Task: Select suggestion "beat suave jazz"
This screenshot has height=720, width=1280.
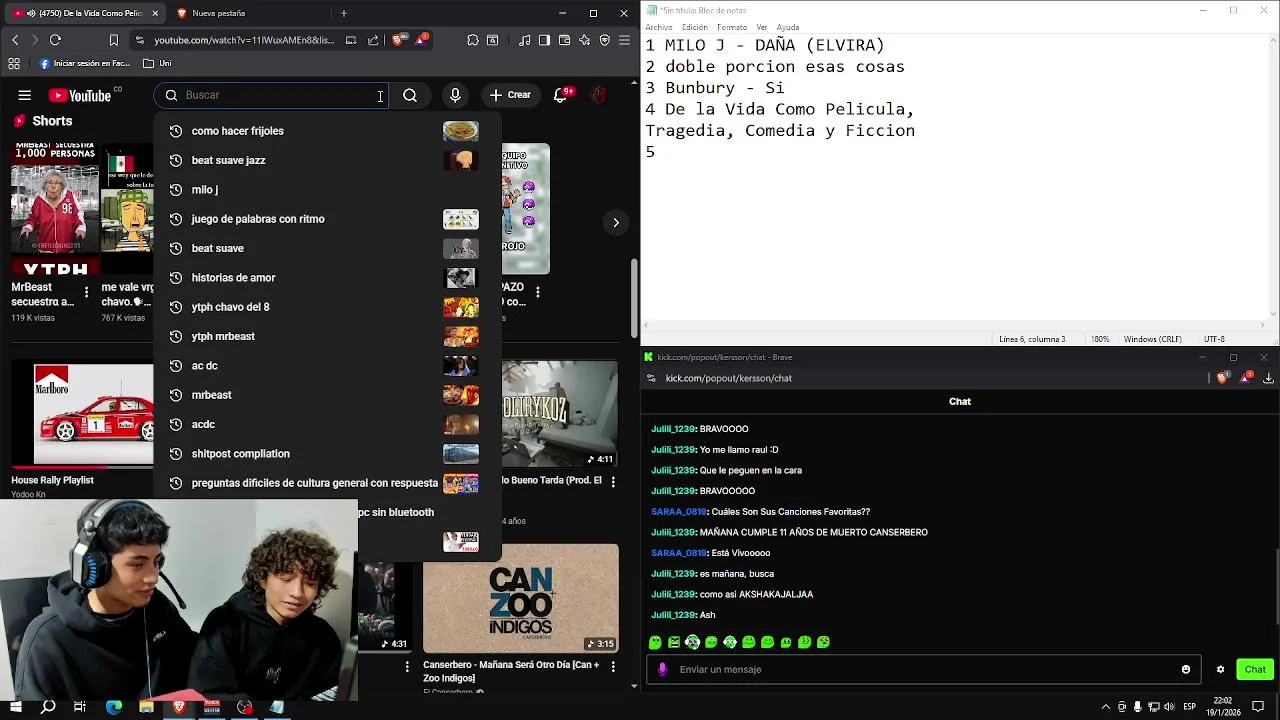Action: (x=327, y=160)
